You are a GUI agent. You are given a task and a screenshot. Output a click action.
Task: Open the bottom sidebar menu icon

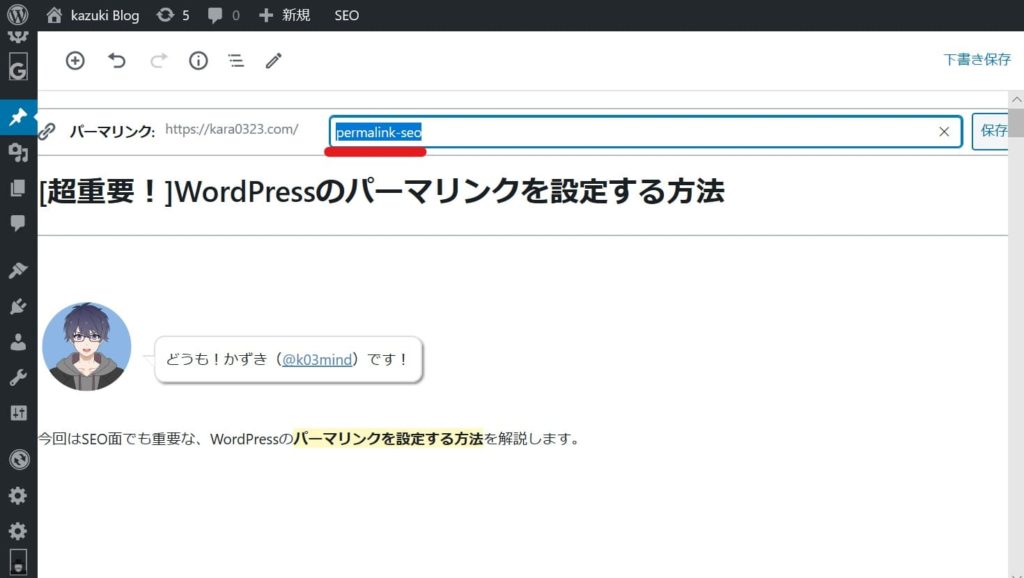(x=18, y=562)
